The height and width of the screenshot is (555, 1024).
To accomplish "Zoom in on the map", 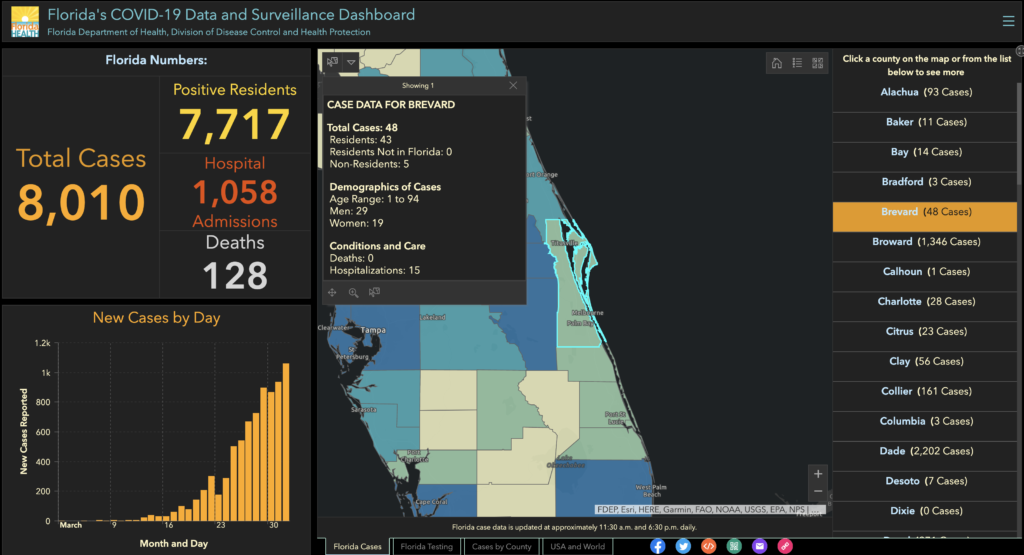I will click(818, 474).
